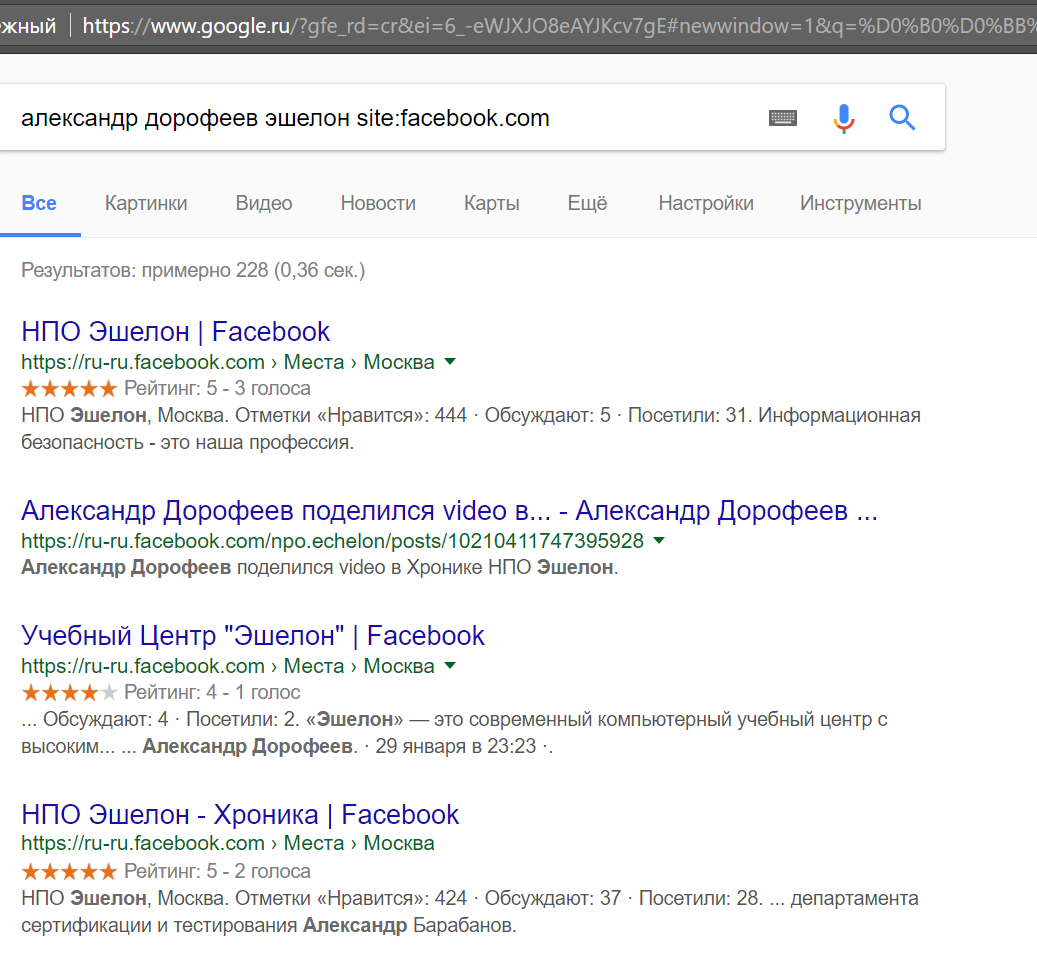Viewport: 1037px width, 959px height.
Task: Open the on-screen keyboard icon in search box
Action: [783, 118]
